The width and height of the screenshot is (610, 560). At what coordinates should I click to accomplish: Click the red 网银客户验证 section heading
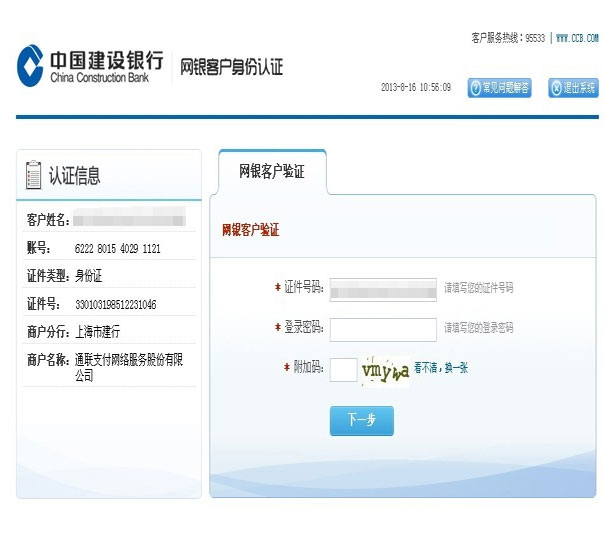click(x=251, y=230)
